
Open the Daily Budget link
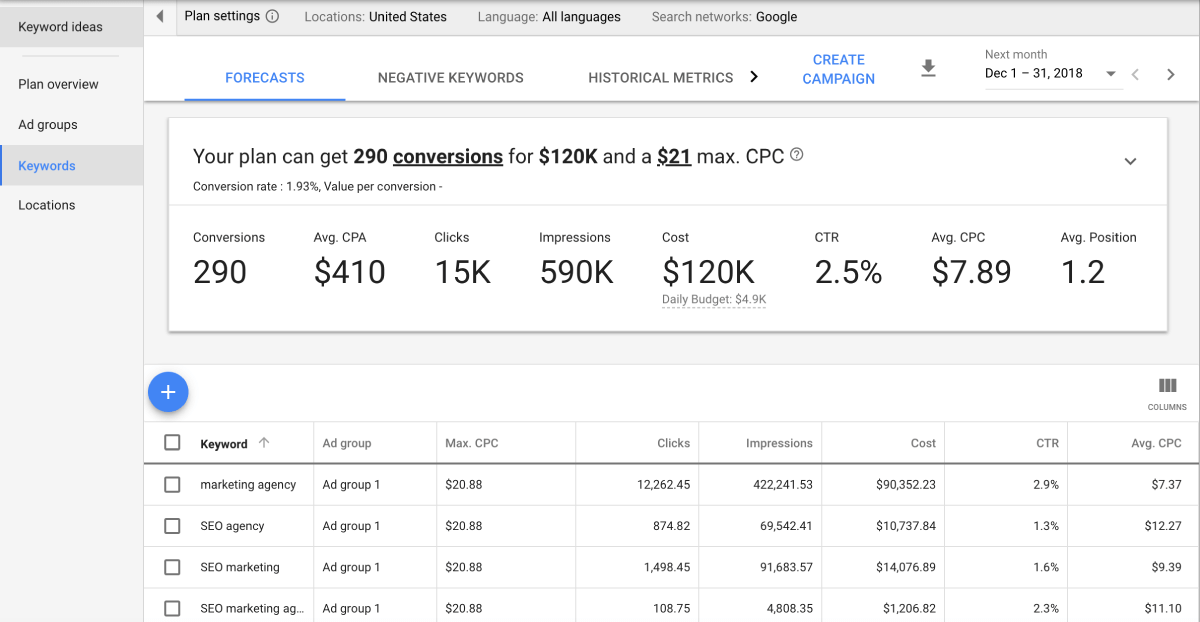[x=713, y=298]
